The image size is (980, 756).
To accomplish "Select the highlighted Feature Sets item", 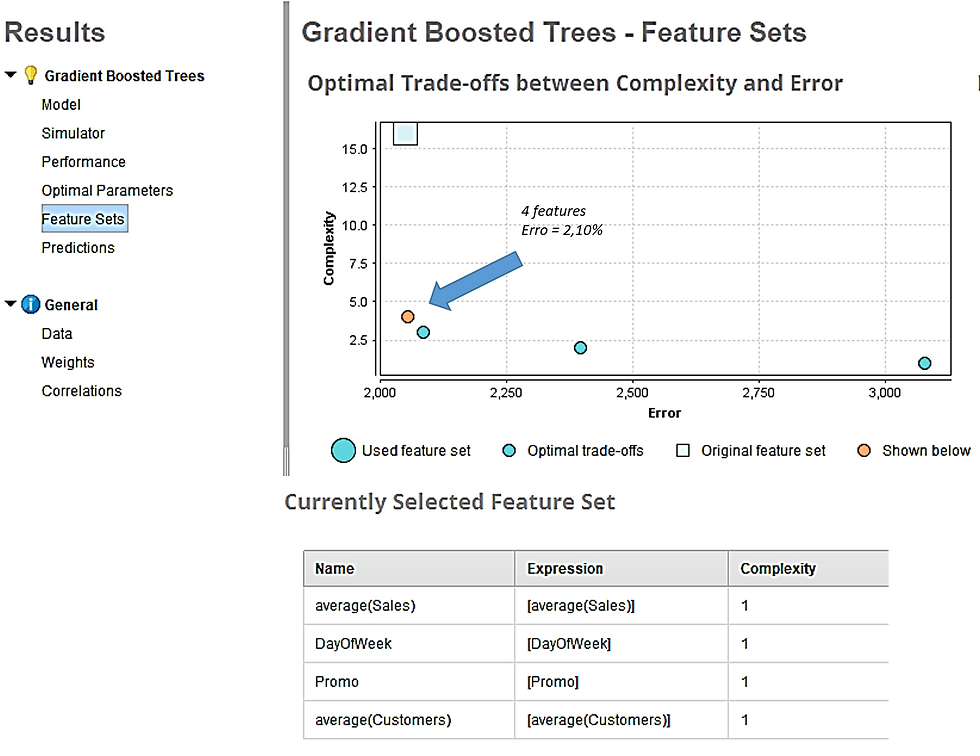I will pos(84,219).
